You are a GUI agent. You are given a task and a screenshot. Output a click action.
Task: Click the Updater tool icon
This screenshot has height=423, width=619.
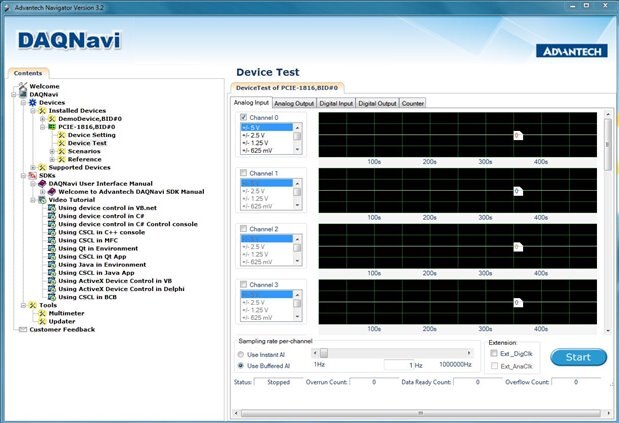pyautogui.click(x=42, y=321)
